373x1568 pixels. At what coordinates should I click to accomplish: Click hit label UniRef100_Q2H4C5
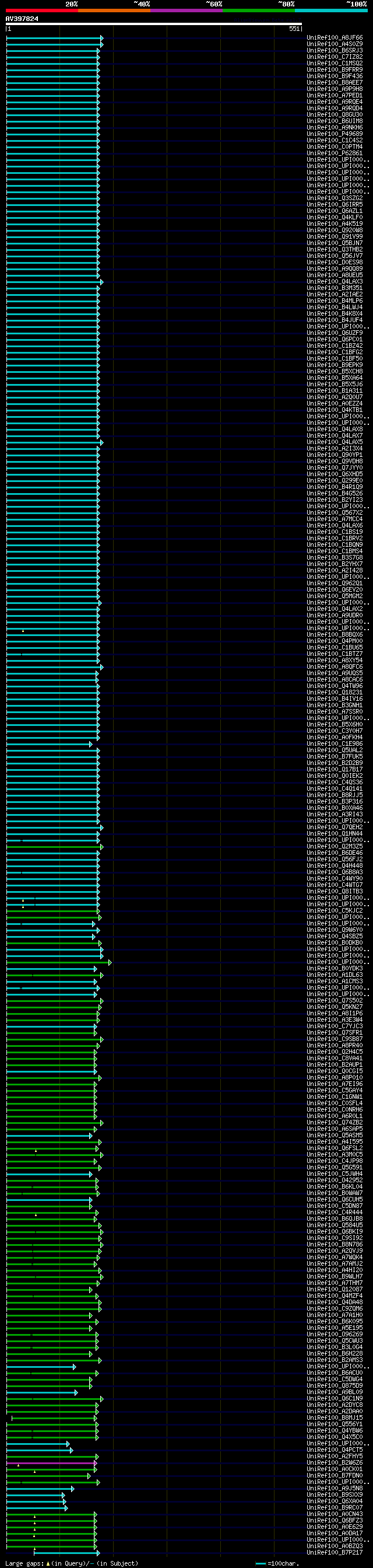coord(335,1052)
